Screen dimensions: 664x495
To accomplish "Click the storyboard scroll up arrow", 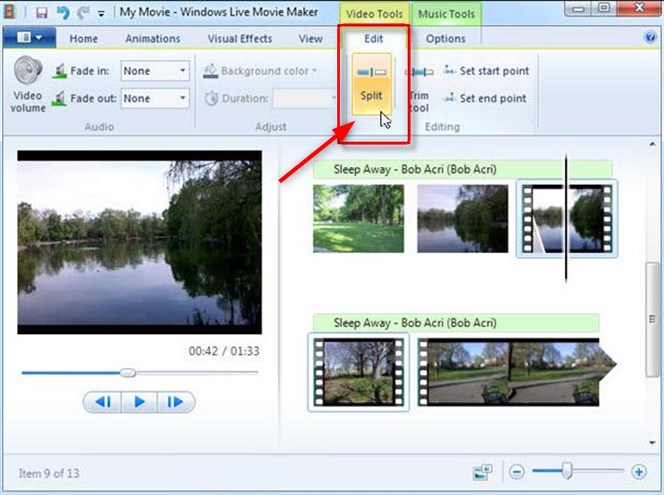I will (652, 145).
